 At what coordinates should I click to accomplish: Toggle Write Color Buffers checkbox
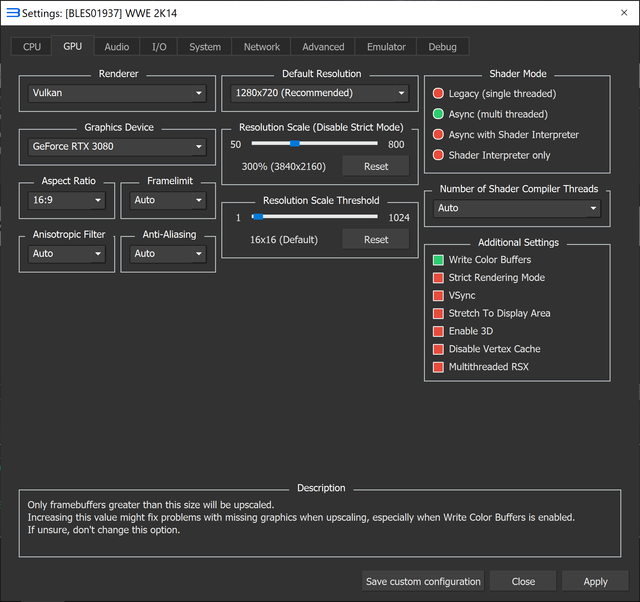tap(482, 260)
